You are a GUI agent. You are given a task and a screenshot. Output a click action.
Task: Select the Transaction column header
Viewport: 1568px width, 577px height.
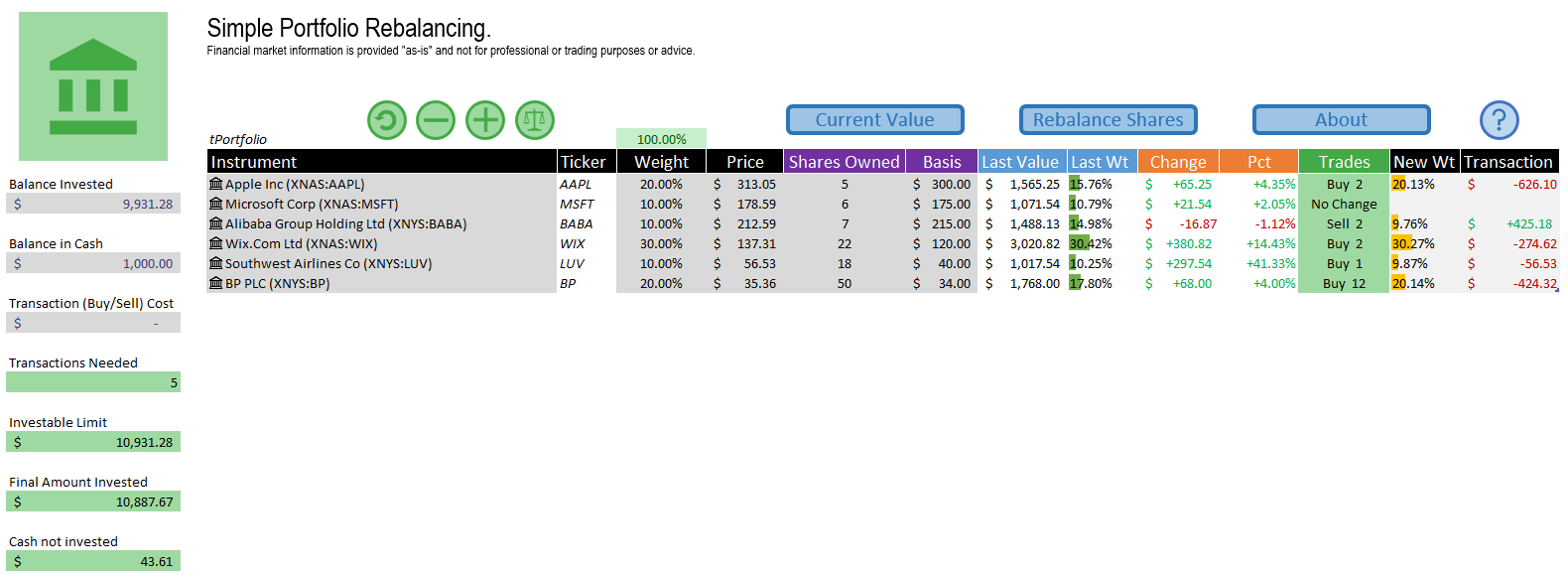[1509, 162]
